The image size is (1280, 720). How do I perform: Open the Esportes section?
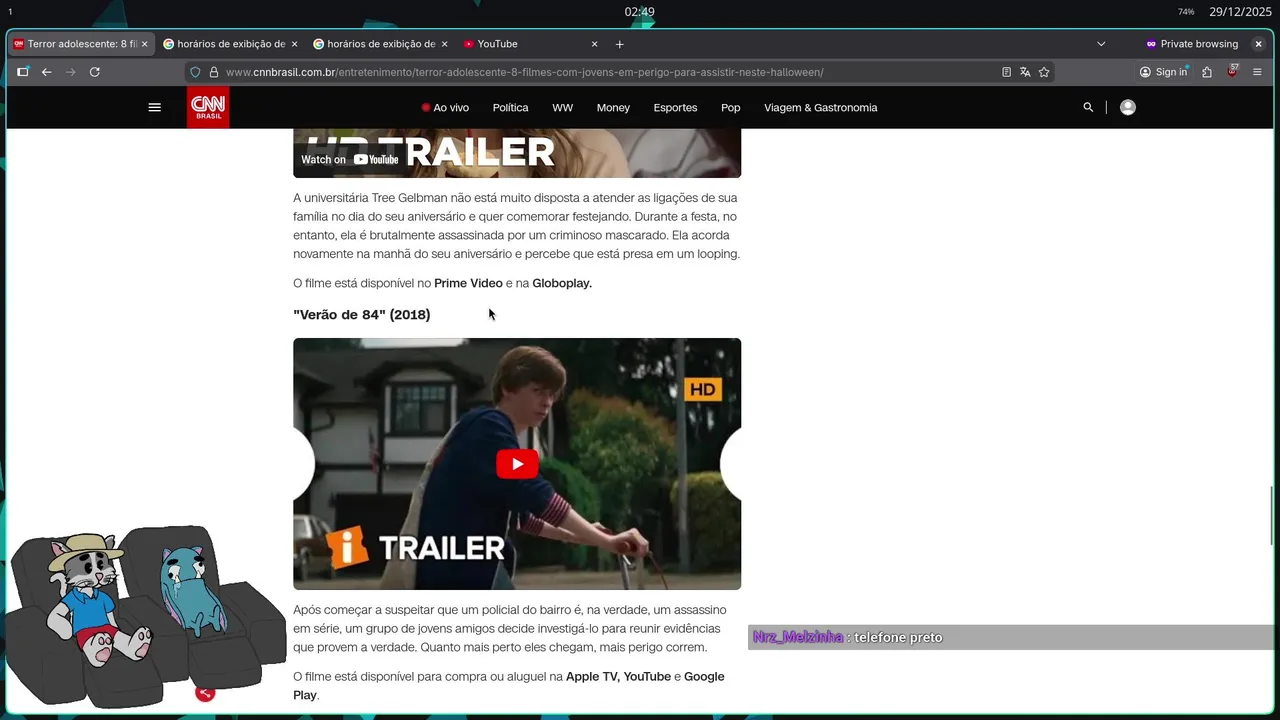coord(675,107)
